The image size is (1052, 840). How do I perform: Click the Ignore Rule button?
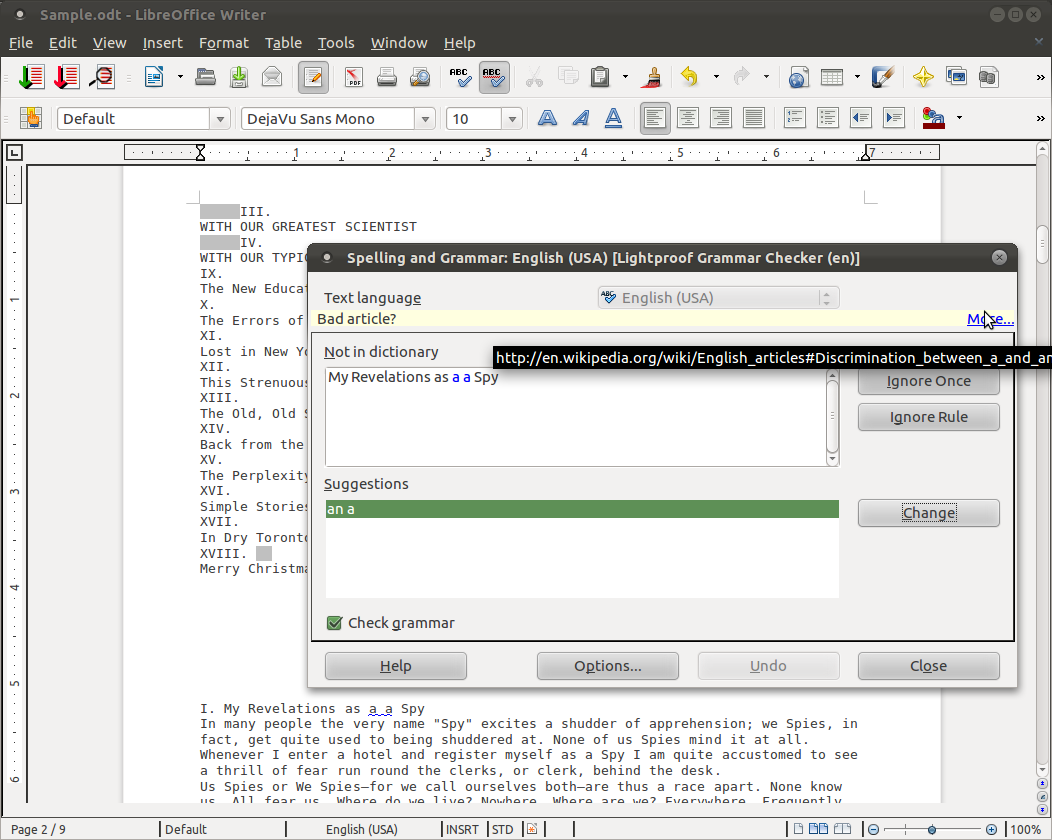(929, 417)
